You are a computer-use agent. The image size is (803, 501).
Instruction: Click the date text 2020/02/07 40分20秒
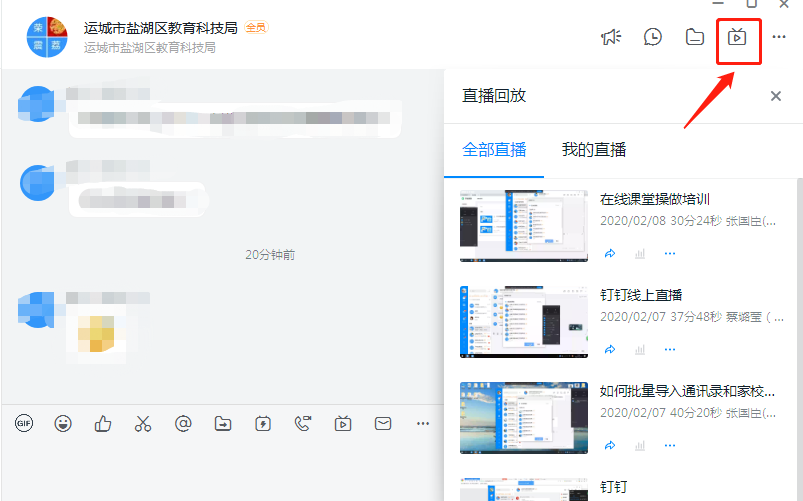(x=661, y=412)
